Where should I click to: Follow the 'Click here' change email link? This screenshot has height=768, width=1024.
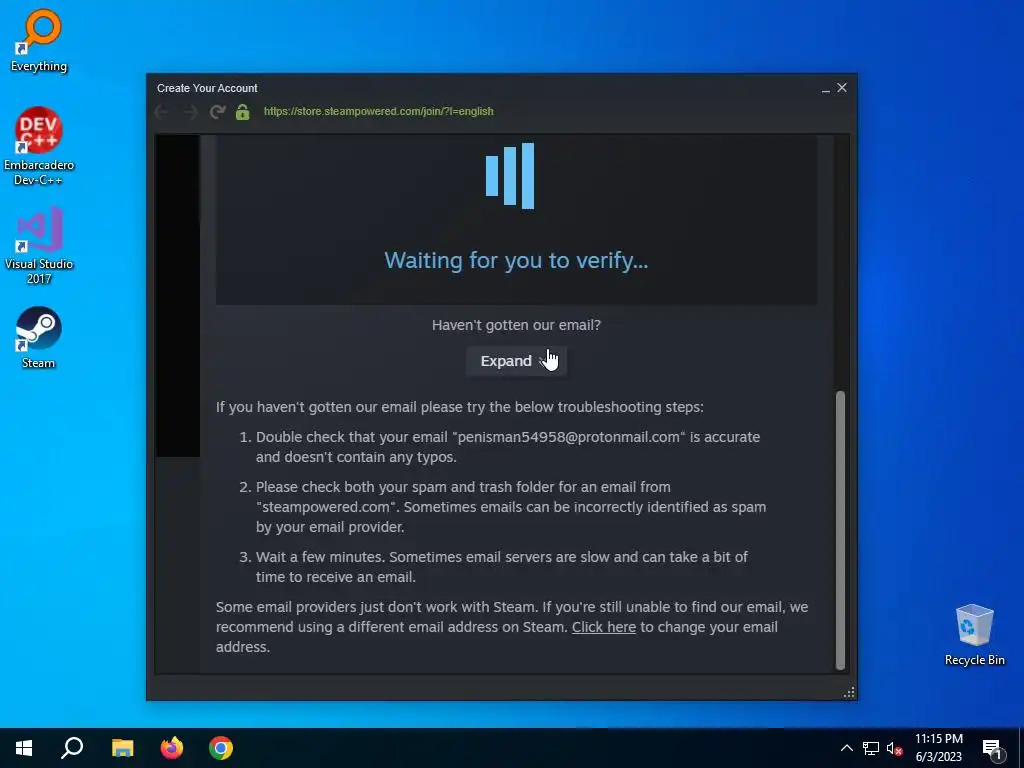pos(603,627)
